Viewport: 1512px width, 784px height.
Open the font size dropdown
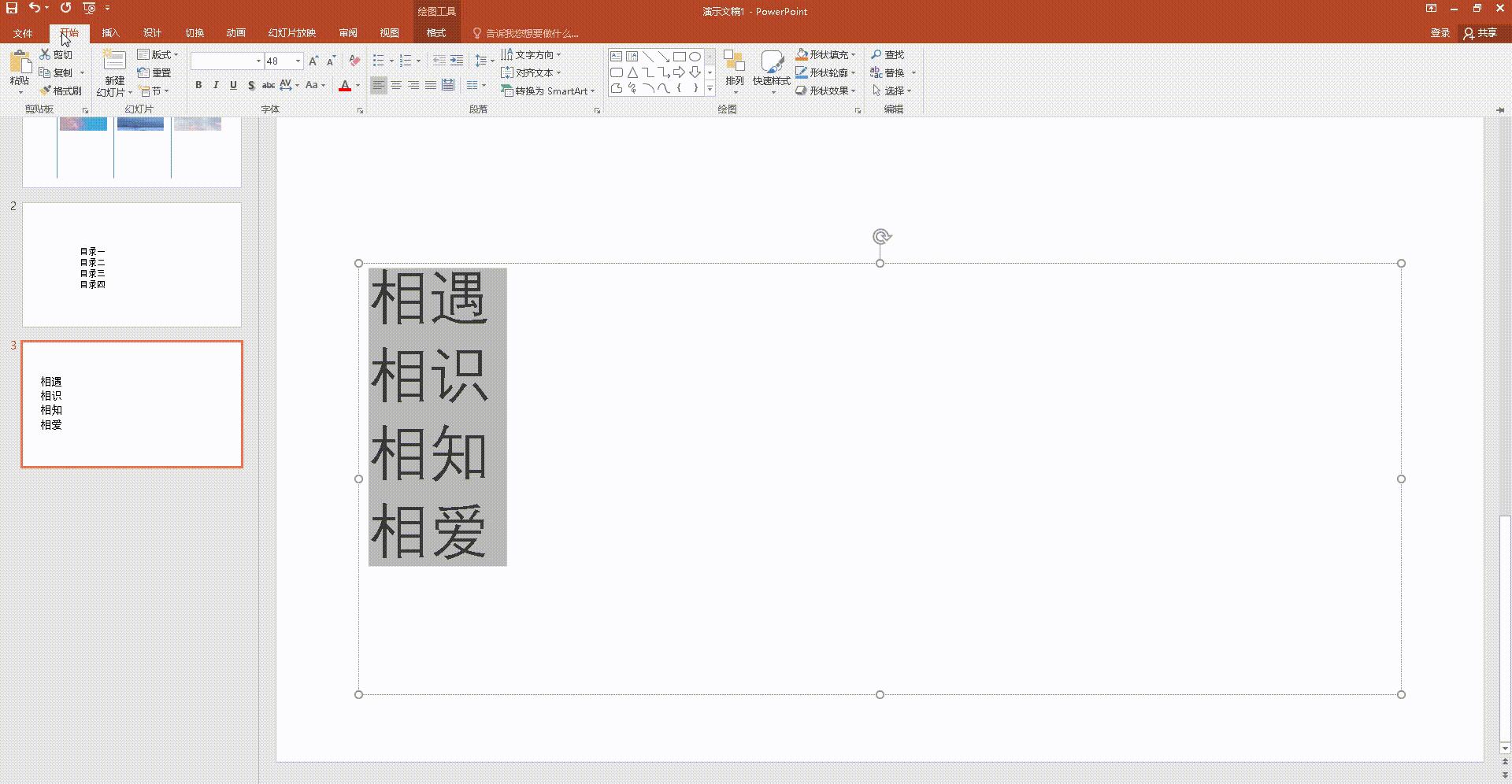(x=296, y=61)
